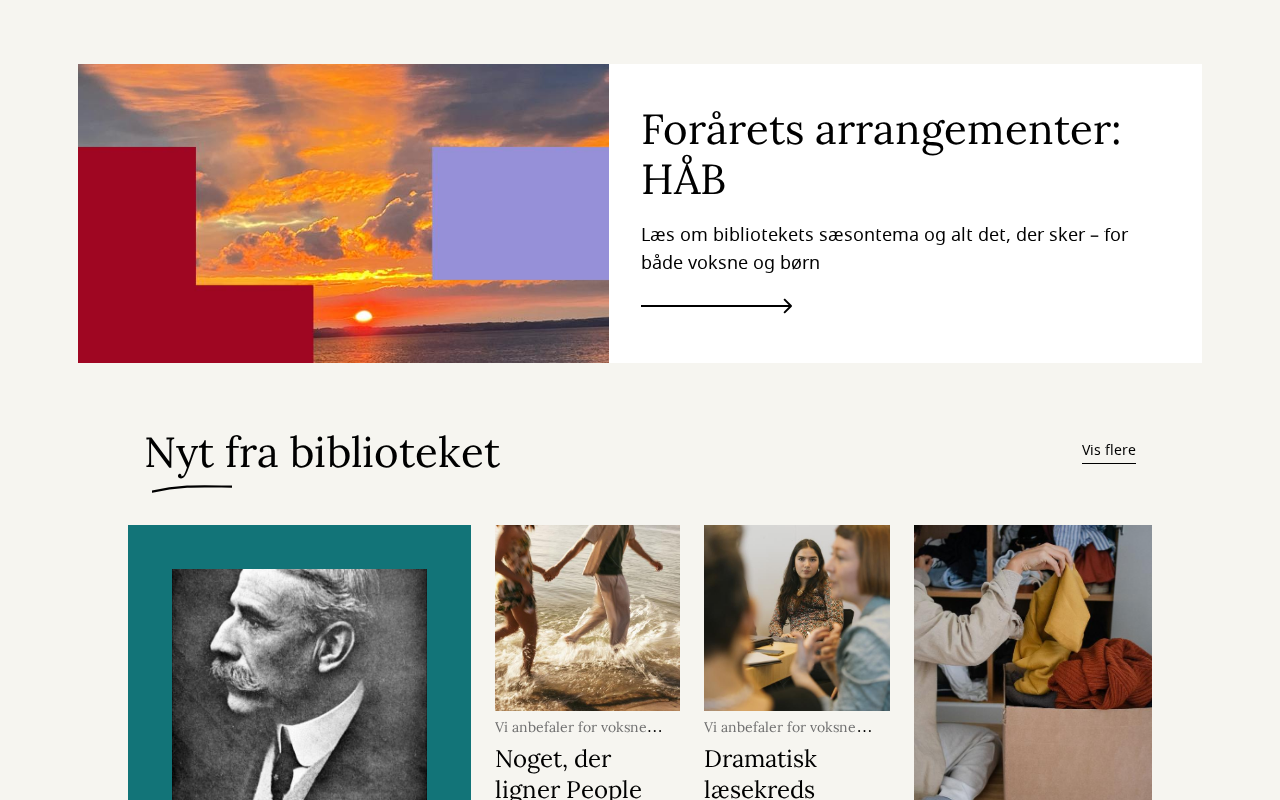
Task: Click the curved underline beneath 'Nyt'
Action: point(192,488)
